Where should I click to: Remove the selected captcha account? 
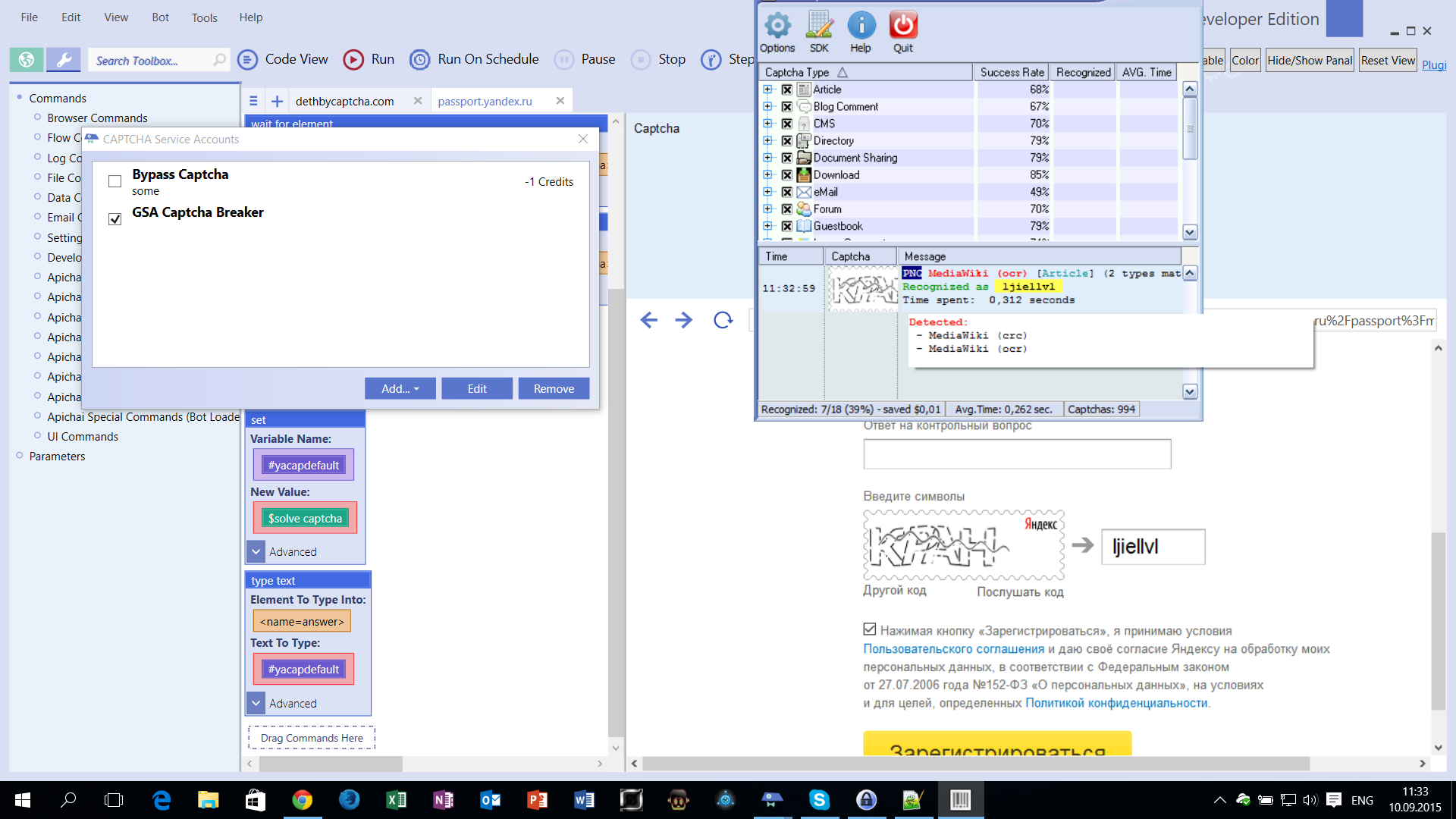(554, 388)
